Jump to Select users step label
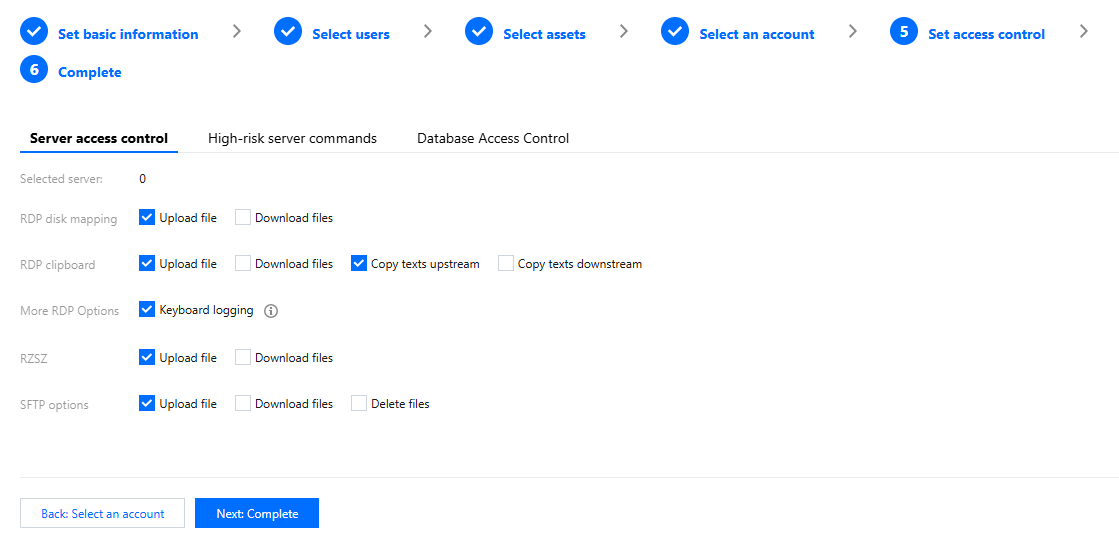Screen dimensions: 1119x542 tap(351, 34)
